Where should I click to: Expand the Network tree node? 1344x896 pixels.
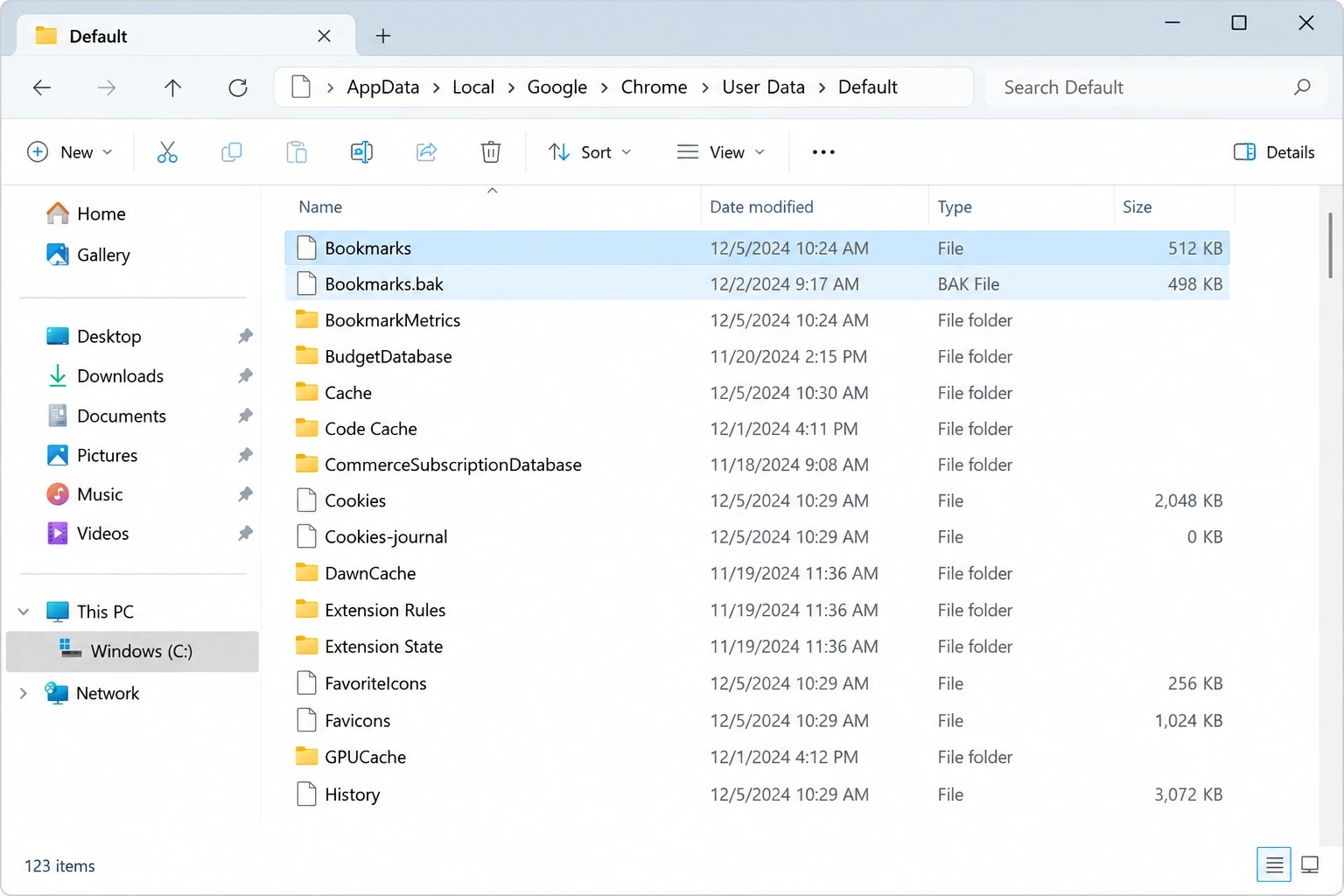pyautogui.click(x=24, y=693)
